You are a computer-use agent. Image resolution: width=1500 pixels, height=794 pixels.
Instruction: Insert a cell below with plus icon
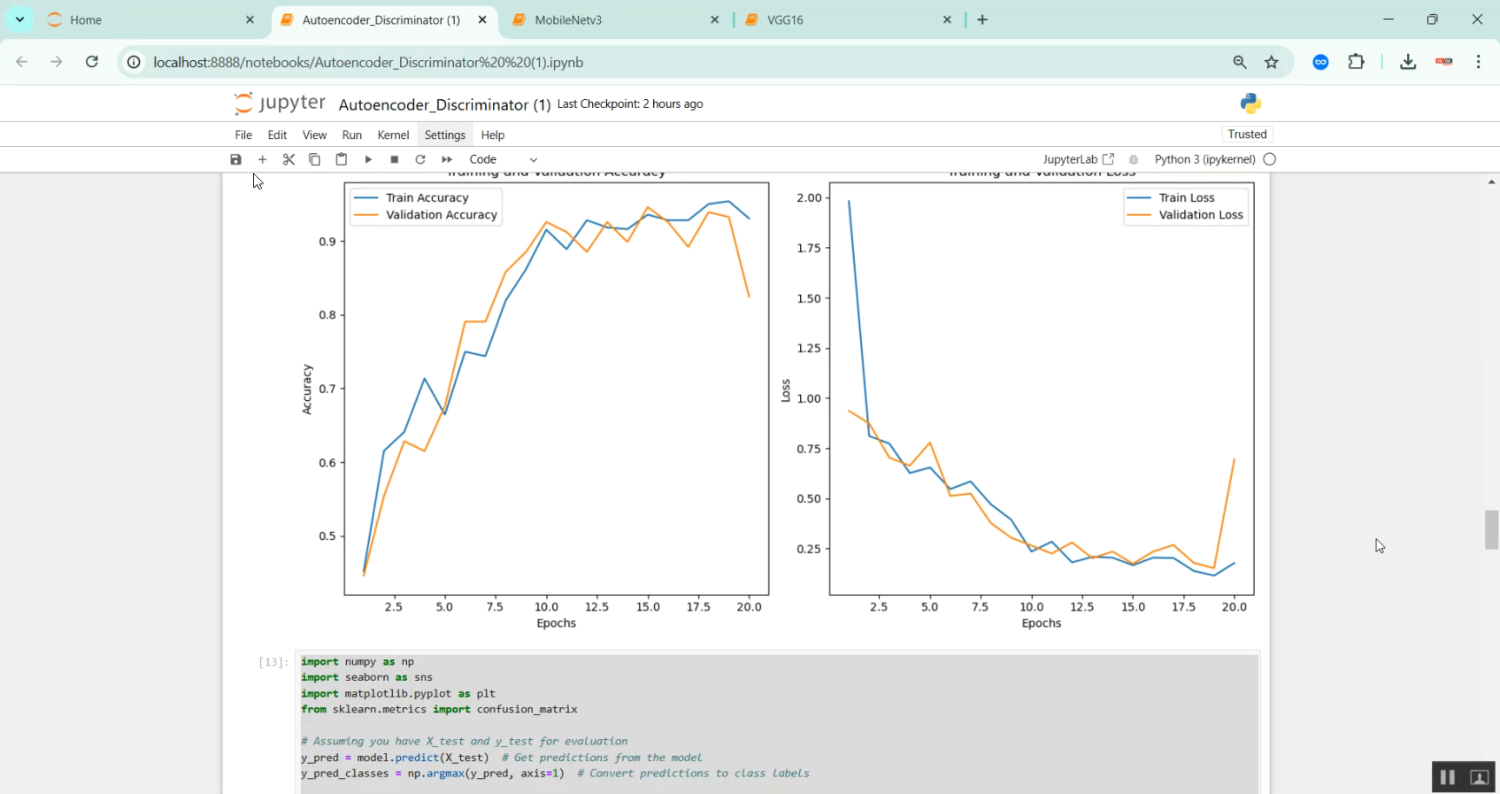coord(262,159)
